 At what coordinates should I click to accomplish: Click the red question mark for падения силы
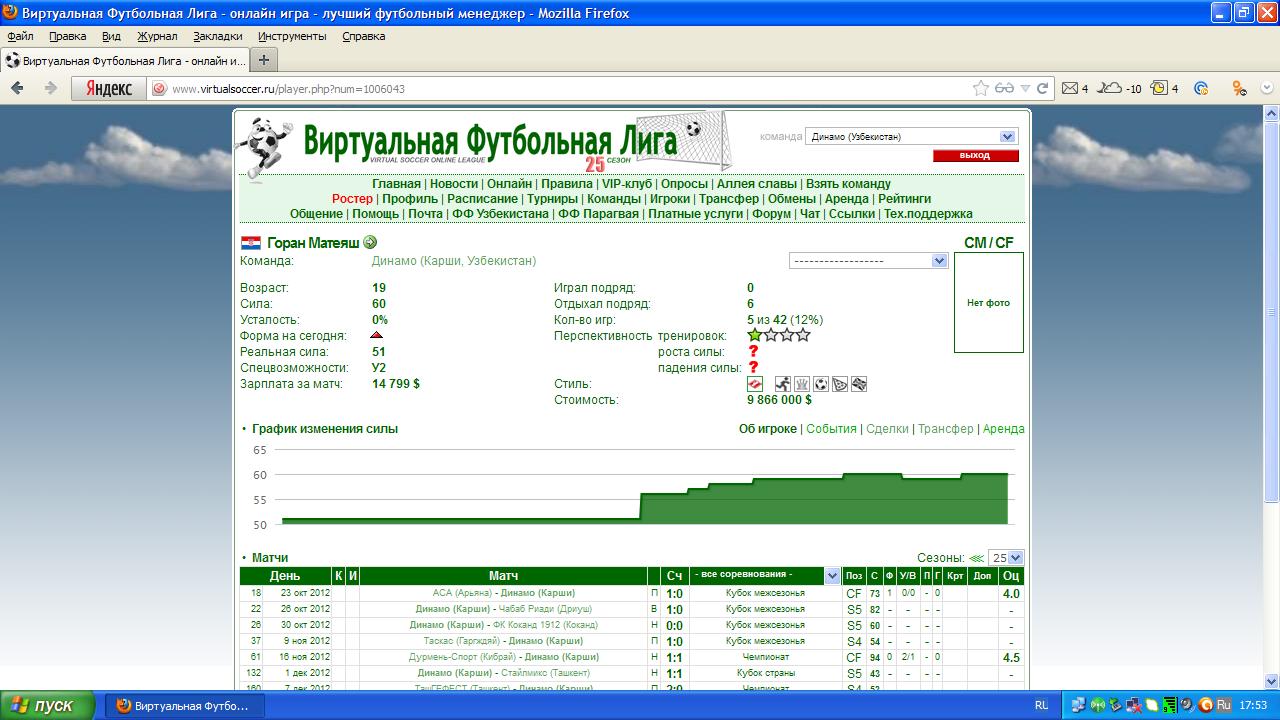pyautogui.click(x=753, y=368)
